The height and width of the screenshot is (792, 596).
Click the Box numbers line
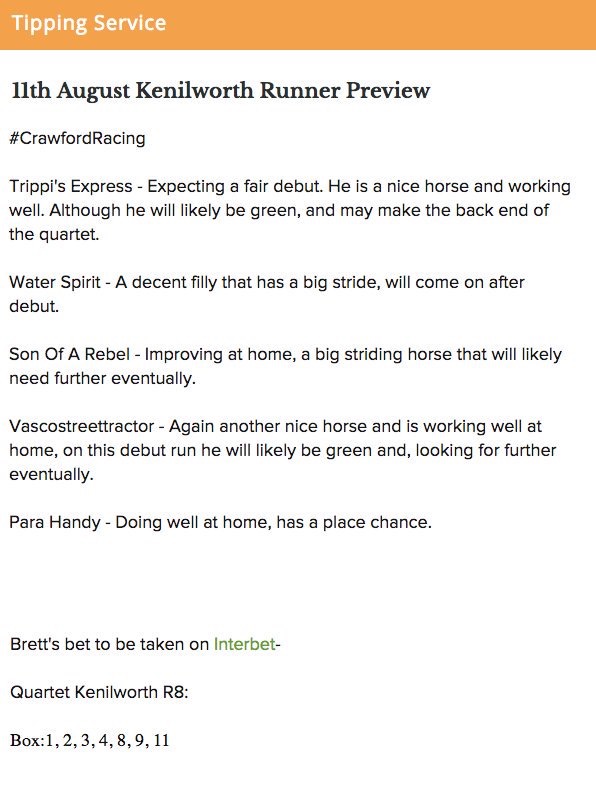pos(89,740)
